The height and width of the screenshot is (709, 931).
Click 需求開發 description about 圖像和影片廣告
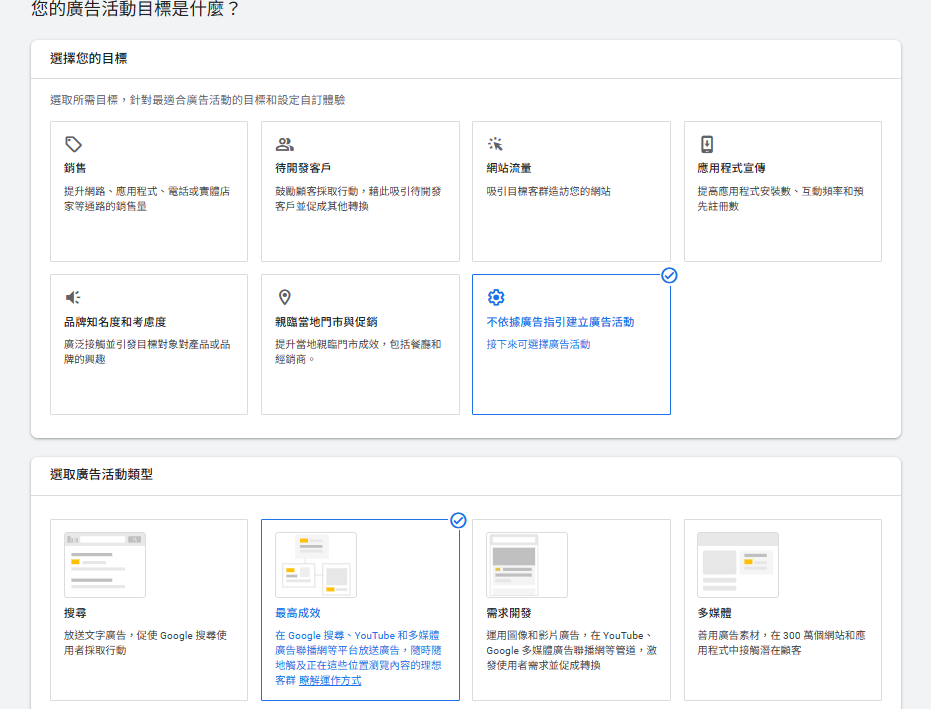[x=572, y=650]
